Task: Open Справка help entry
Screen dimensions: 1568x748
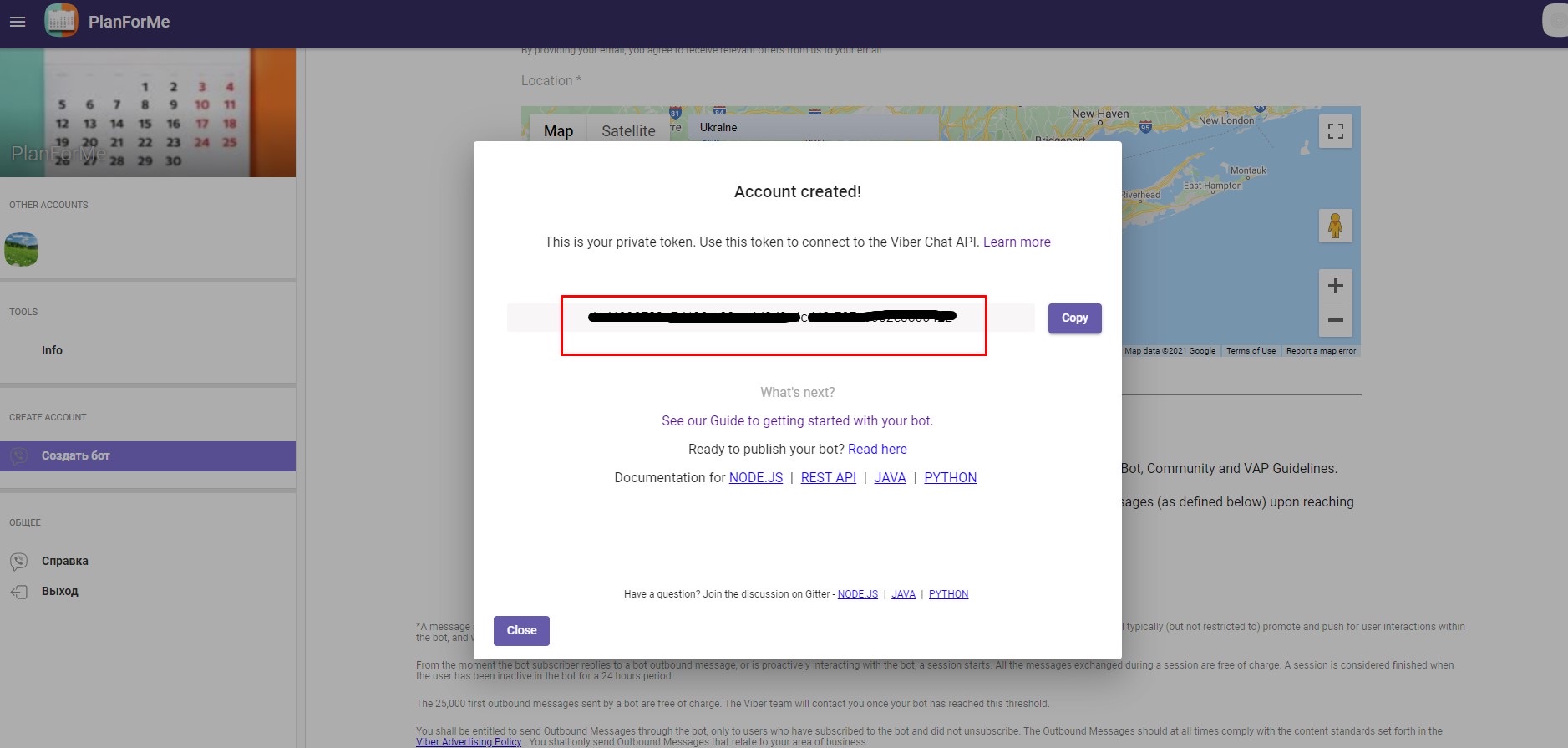Action: click(x=65, y=561)
